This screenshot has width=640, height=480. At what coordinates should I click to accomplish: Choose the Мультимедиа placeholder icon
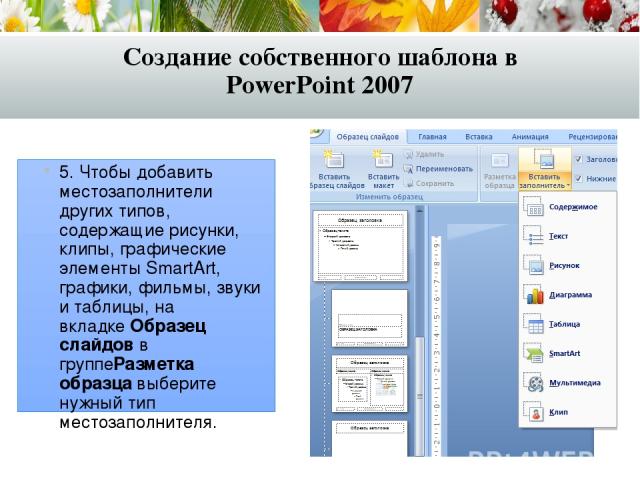(533, 383)
